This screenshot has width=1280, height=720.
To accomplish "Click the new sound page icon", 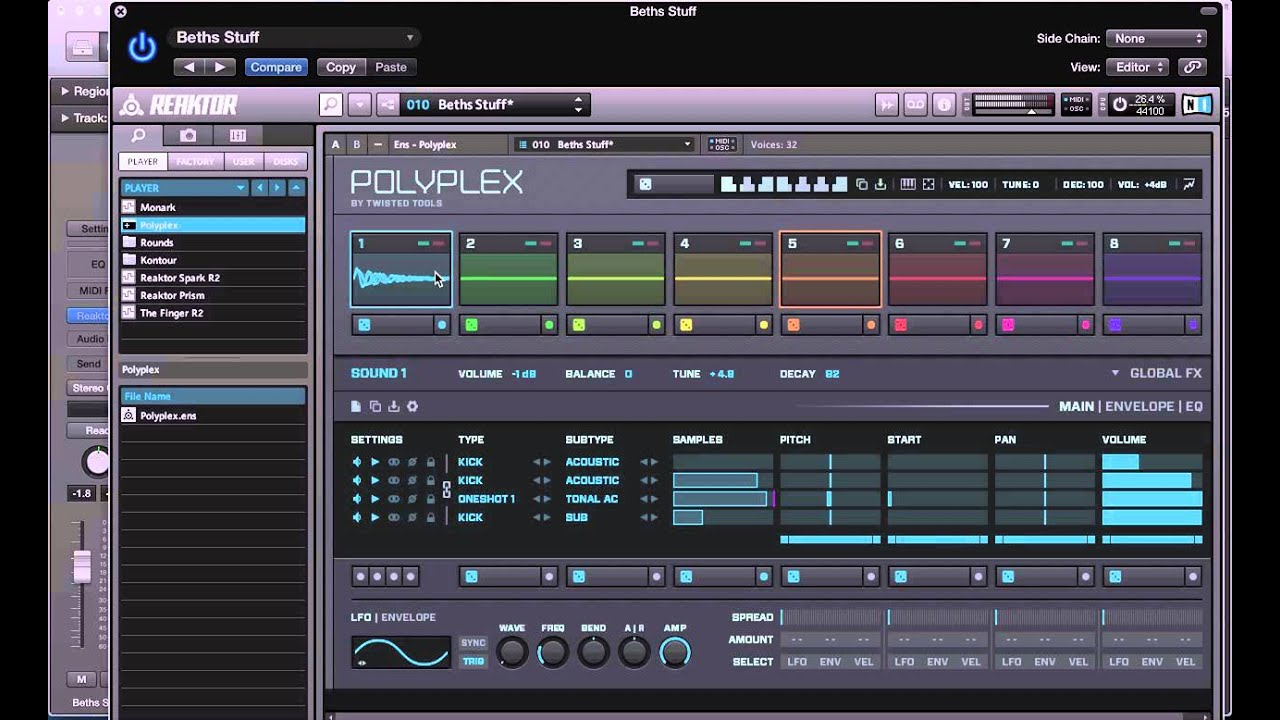I will pyautogui.click(x=356, y=406).
